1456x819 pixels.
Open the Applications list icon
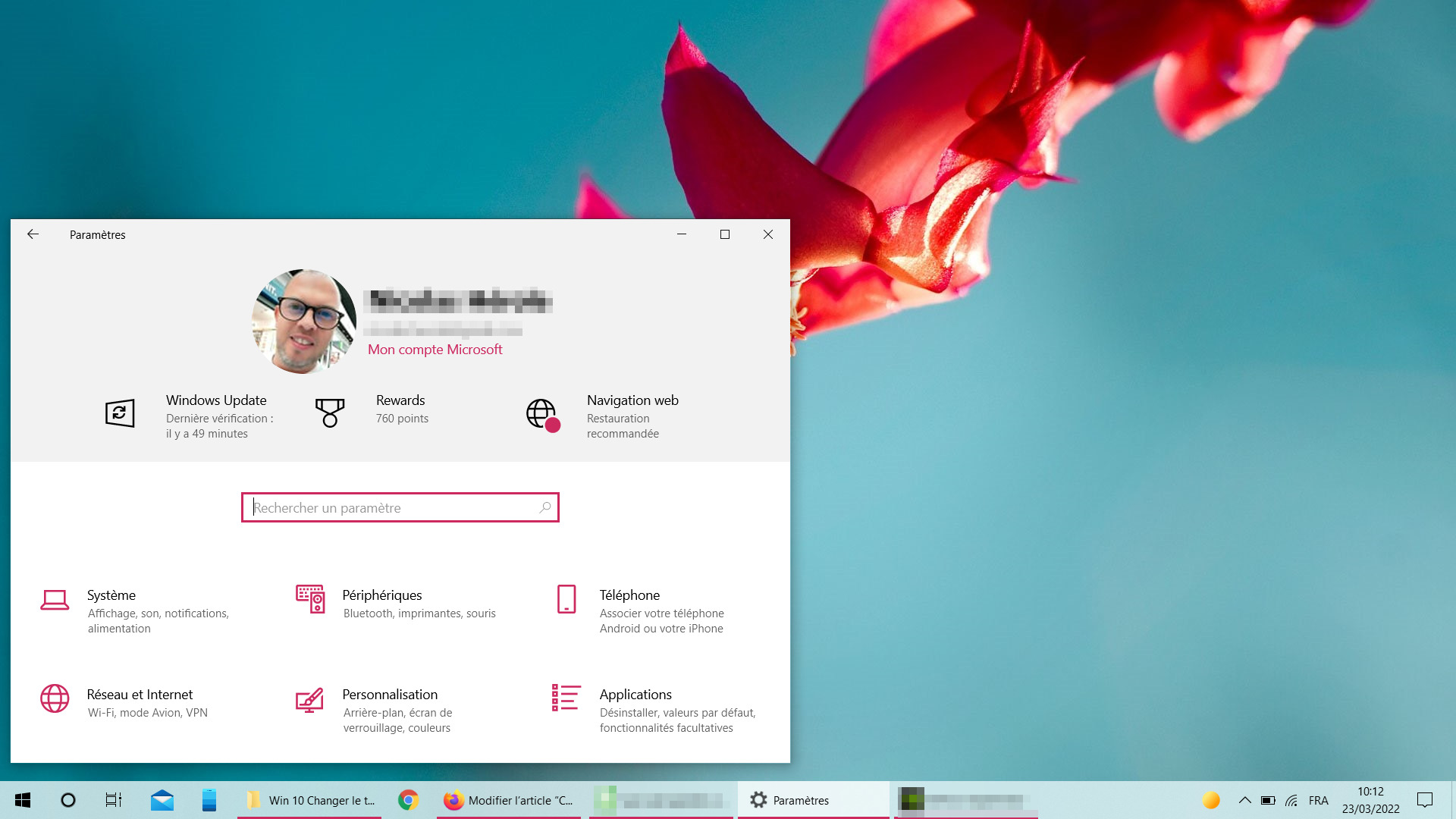pyautogui.click(x=566, y=698)
